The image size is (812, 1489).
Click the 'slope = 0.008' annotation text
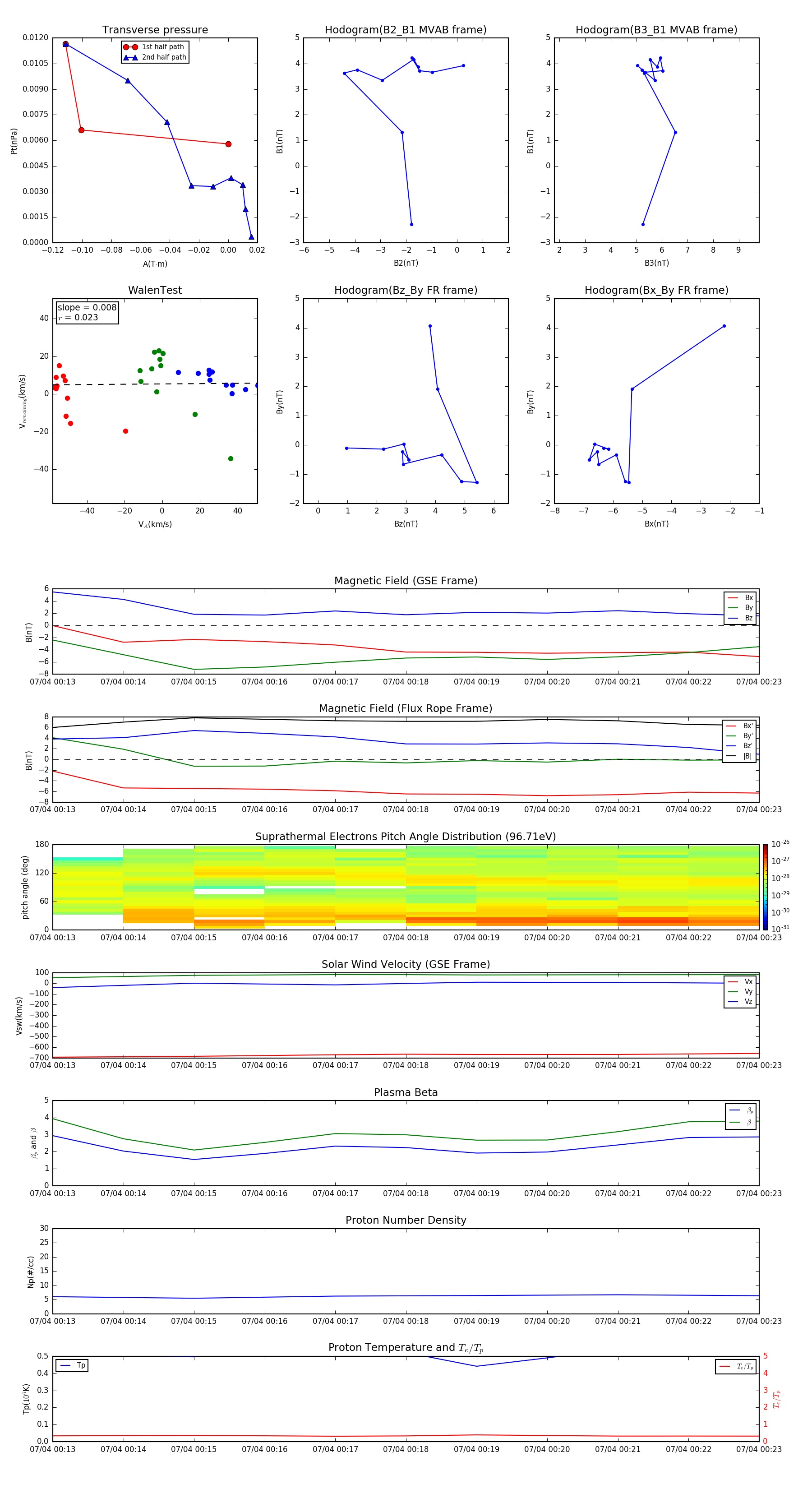pyautogui.click(x=87, y=308)
